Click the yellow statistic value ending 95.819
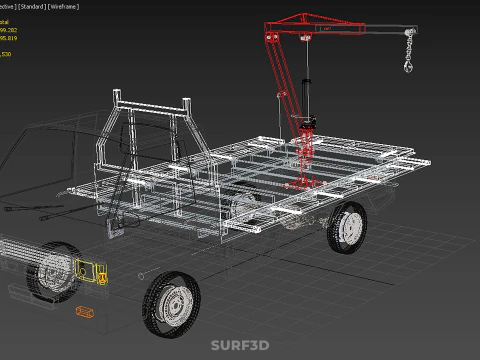Viewport: 480px width, 360px height. 8,38
